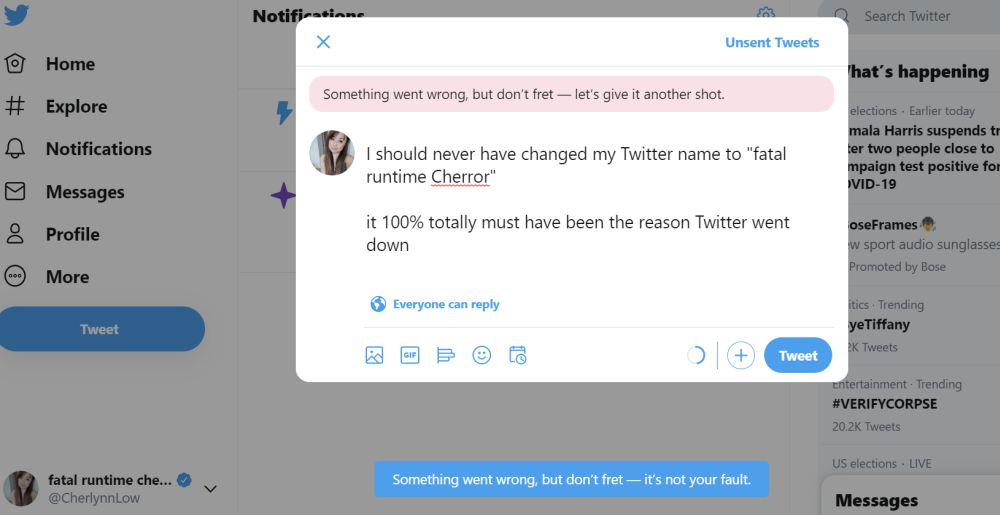Click the 20.2K Tweets count
The height and width of the screenshot is (515, 1000).
pyautogui.click(x=866, y=427)
